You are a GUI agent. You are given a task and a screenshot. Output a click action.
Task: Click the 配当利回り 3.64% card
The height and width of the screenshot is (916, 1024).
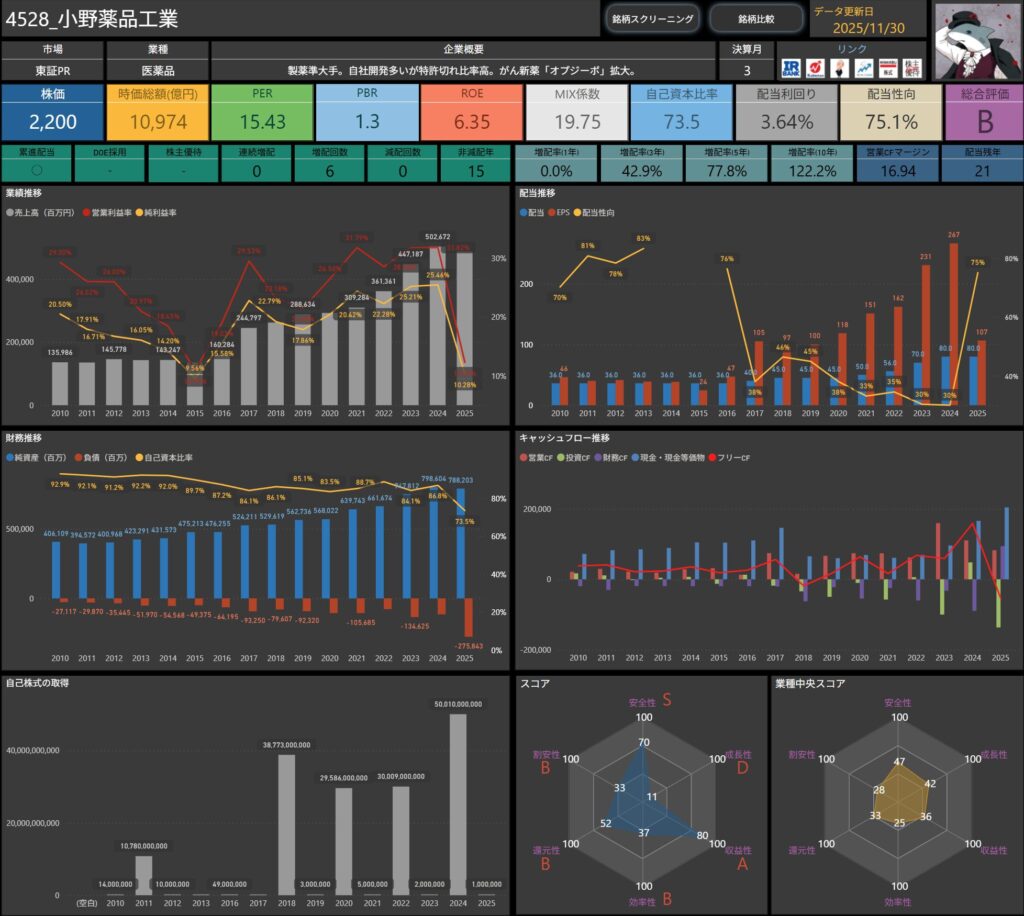click(785, 113)
